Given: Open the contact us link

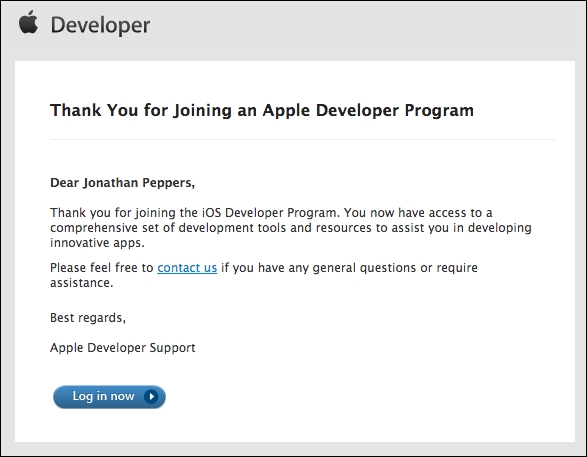Looking at the screenshot, I should click(187, 268).
